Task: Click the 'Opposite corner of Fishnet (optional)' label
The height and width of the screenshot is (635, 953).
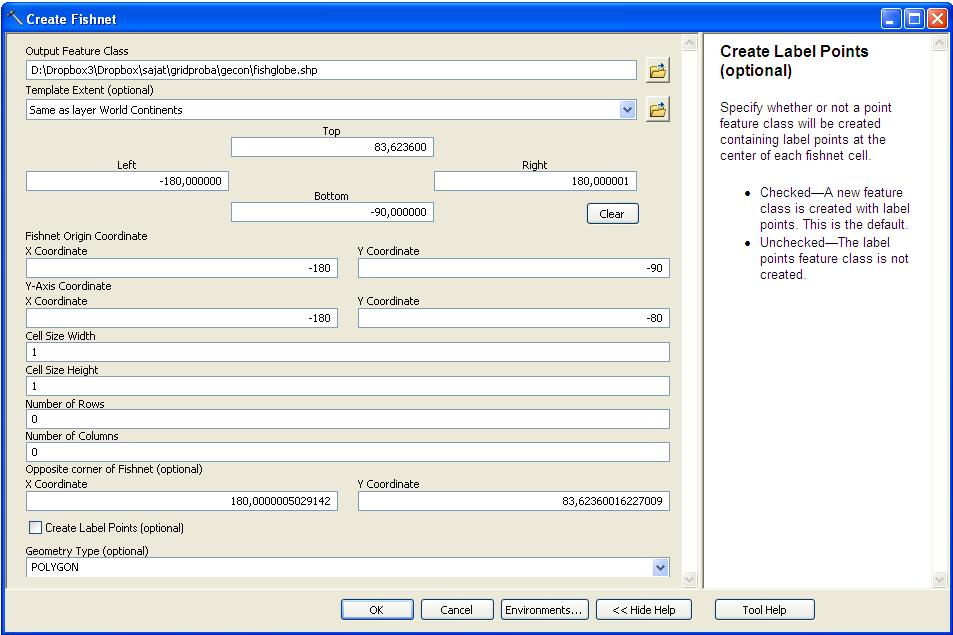Action: click(x=114, y=469)
